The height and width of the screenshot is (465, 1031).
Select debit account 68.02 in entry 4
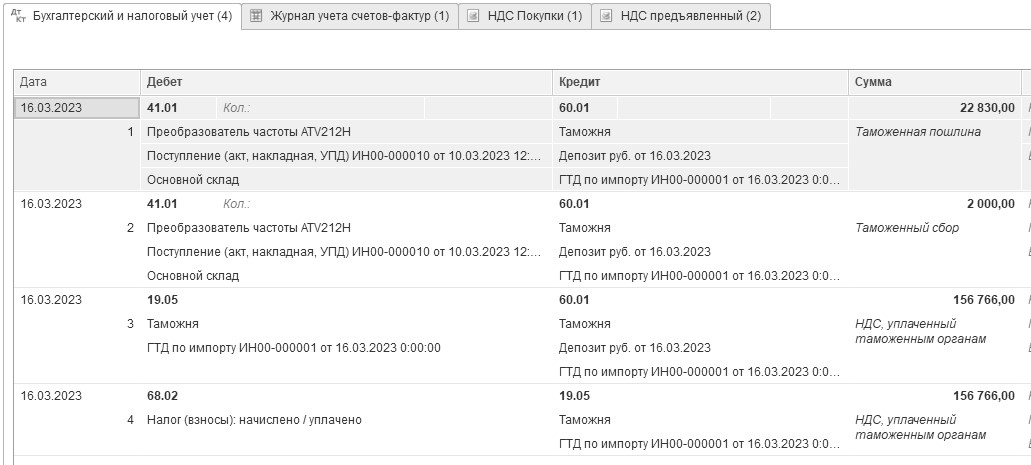161,395
